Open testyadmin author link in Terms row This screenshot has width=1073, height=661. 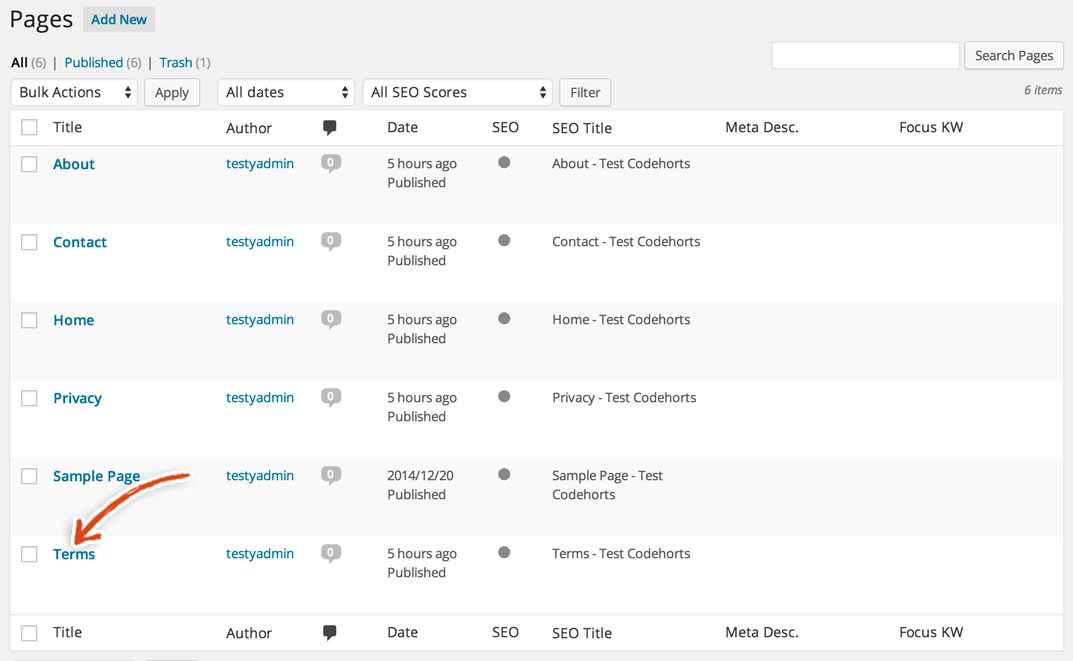point(260,554)
